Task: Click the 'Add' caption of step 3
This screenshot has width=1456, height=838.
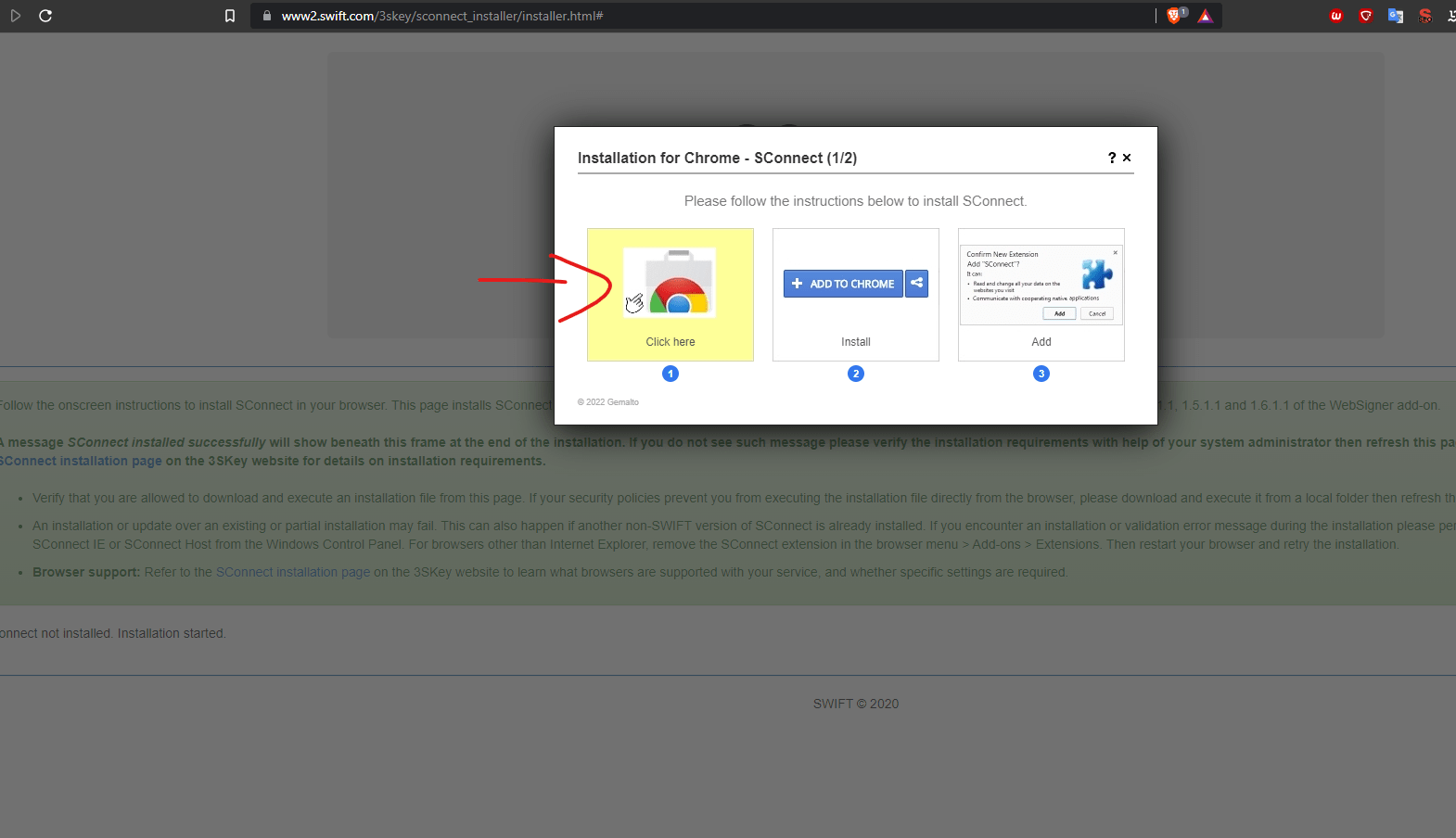Action: pyautogui.click(x=1041, y=342)
